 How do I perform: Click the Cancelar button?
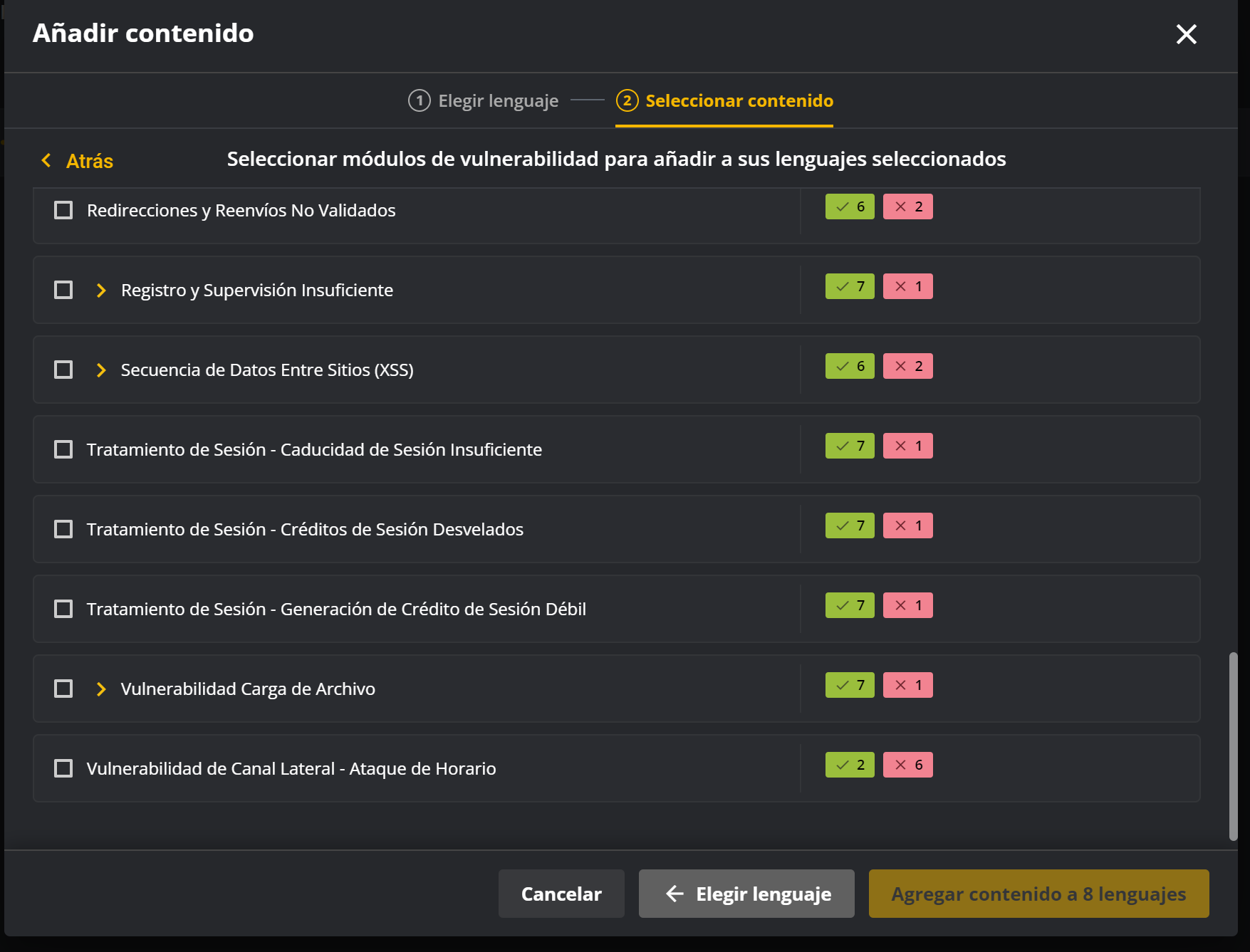coord(561,894)
